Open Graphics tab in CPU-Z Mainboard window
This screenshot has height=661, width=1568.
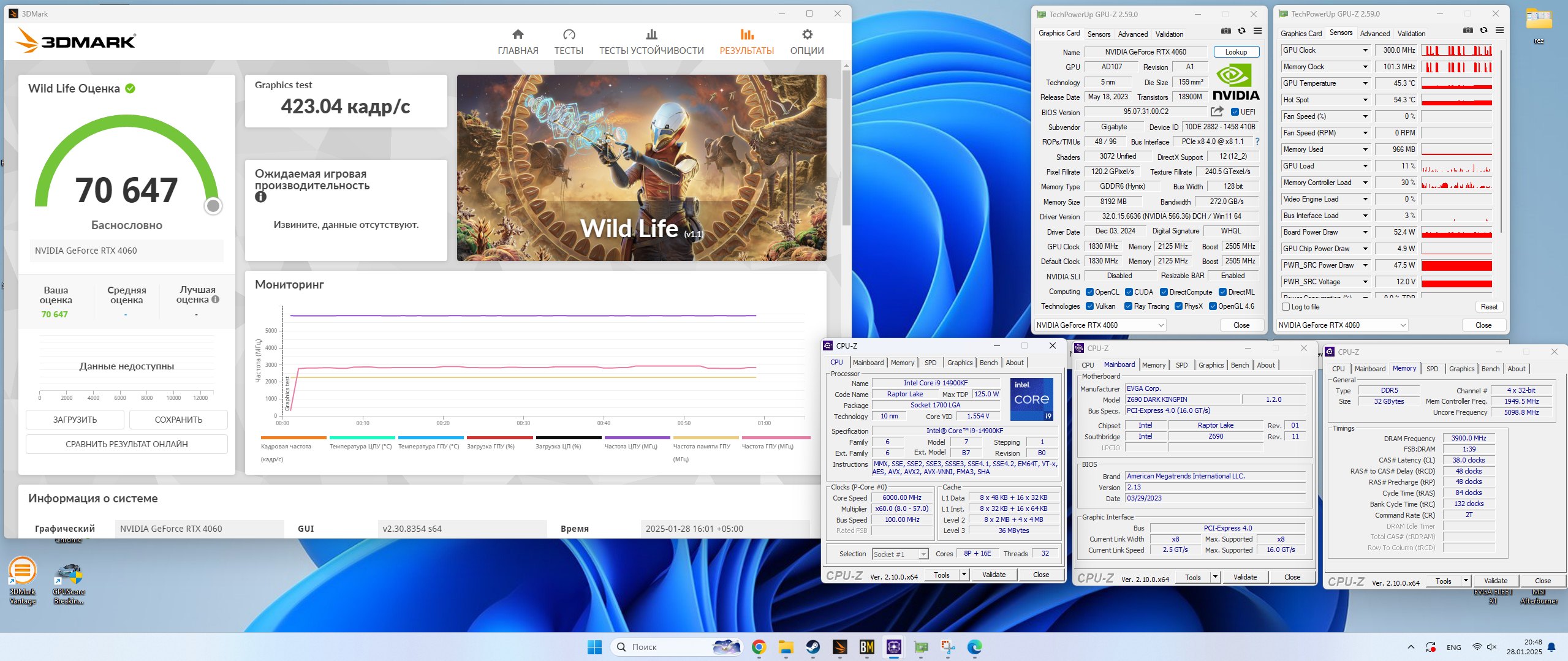point(1211,365)
